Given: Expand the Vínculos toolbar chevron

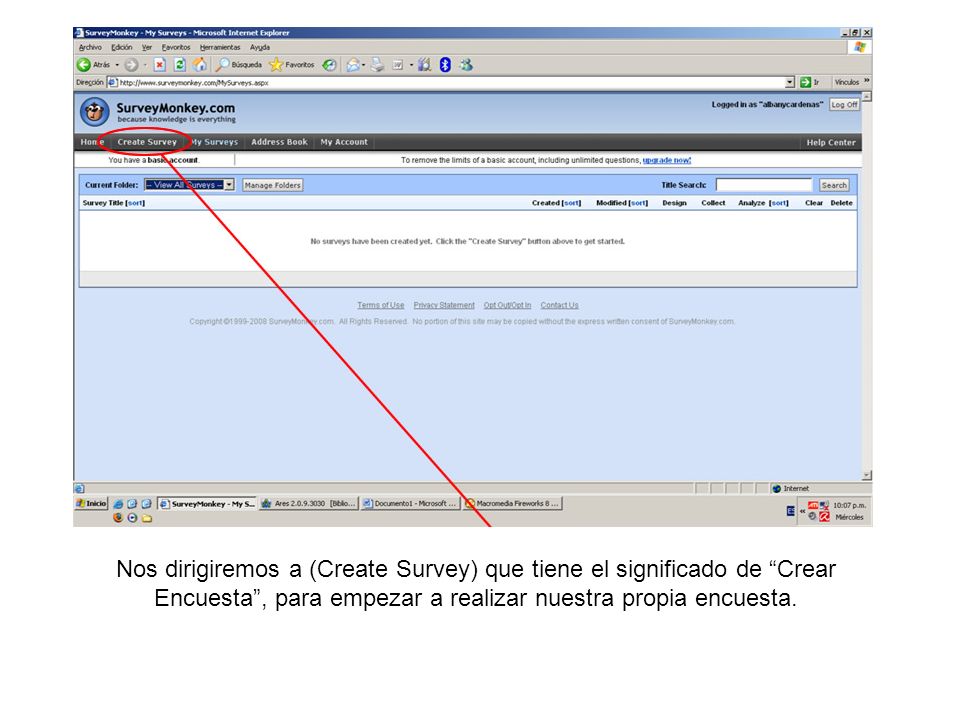Looking at the screenshot, I should [867, 81].
